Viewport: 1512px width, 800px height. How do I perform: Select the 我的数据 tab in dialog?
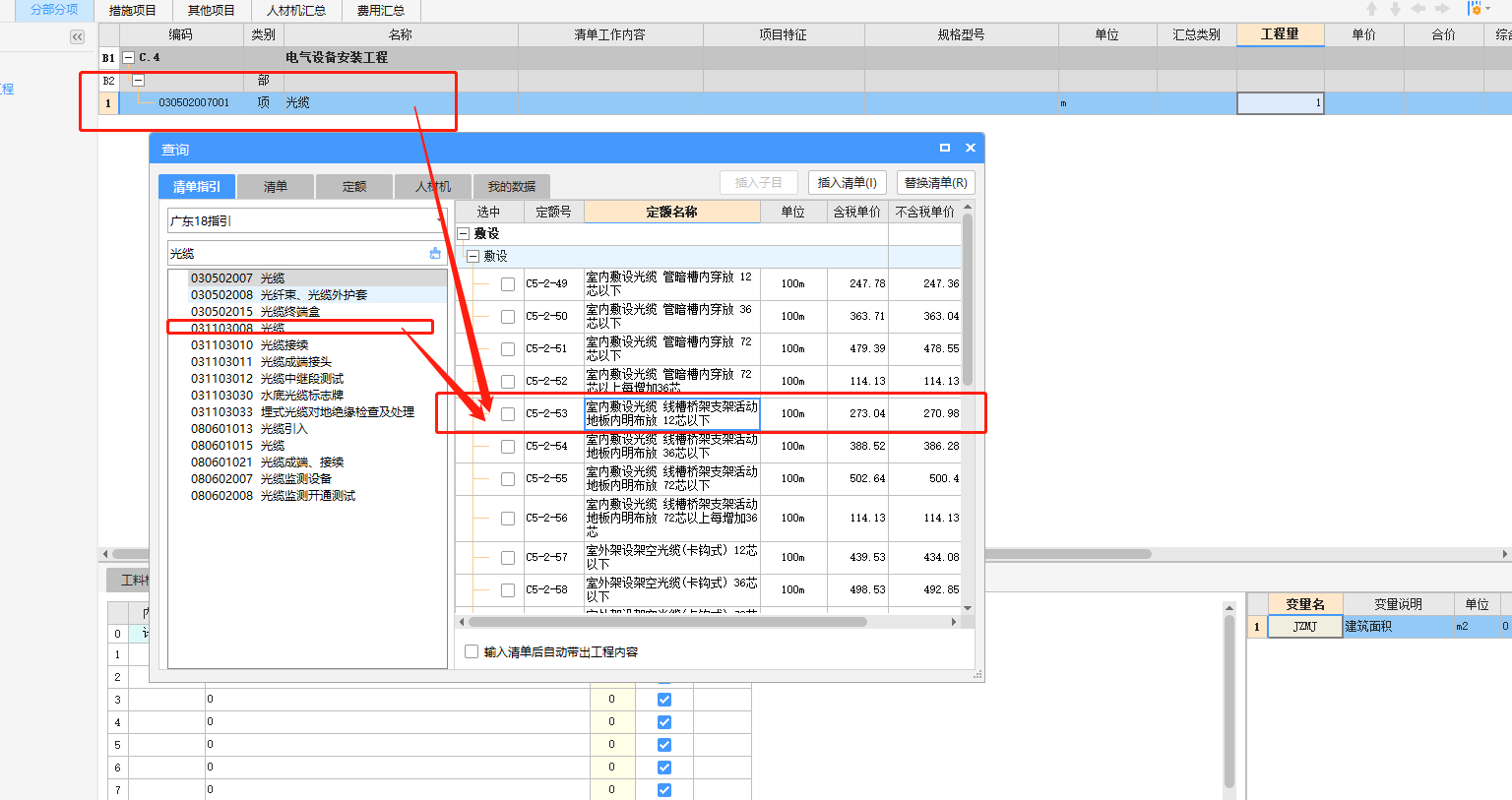(x=512, y=187)
